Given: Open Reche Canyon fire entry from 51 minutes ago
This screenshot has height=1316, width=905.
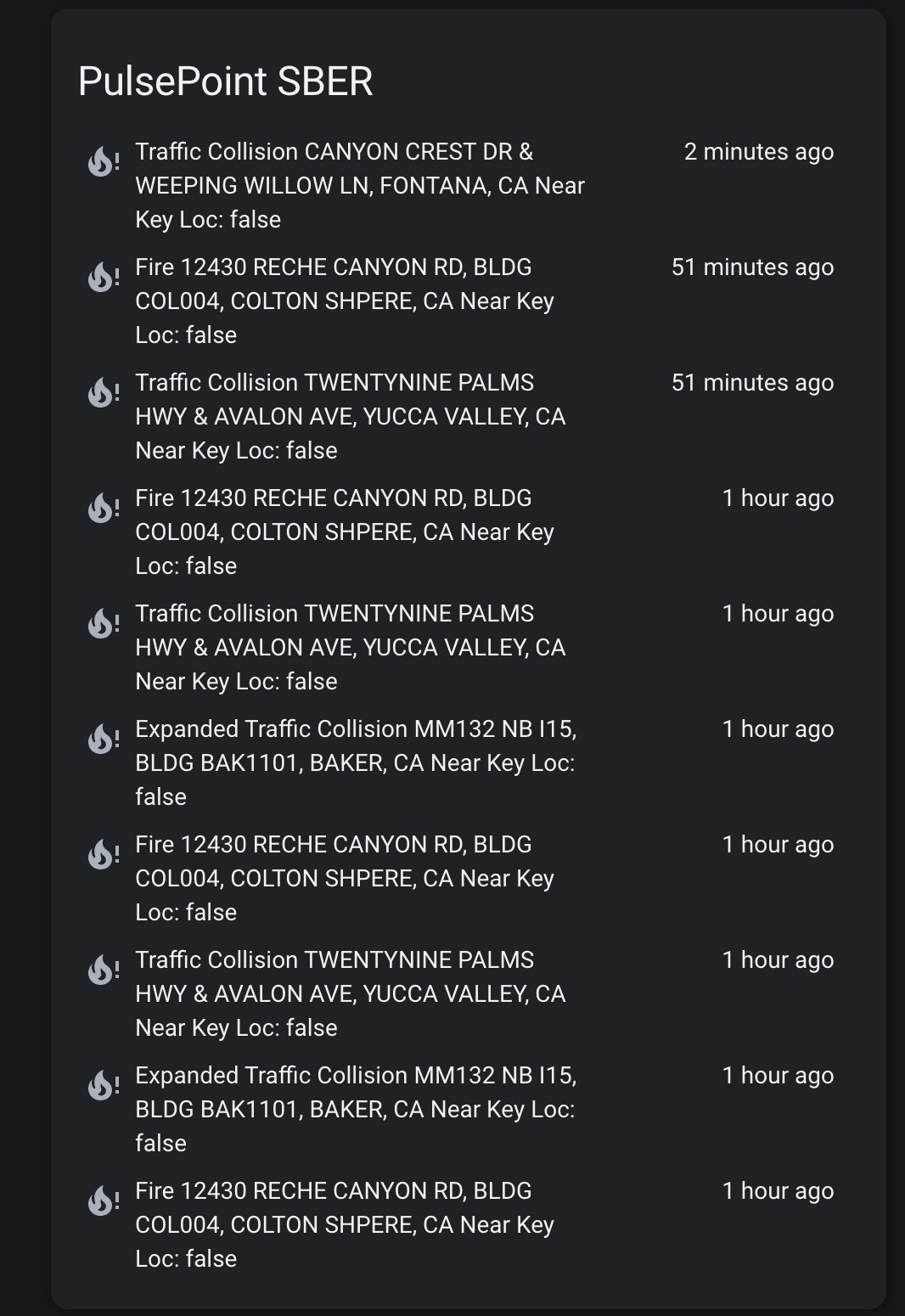Looking at the screenshot, I should click(x=344, y=301).
